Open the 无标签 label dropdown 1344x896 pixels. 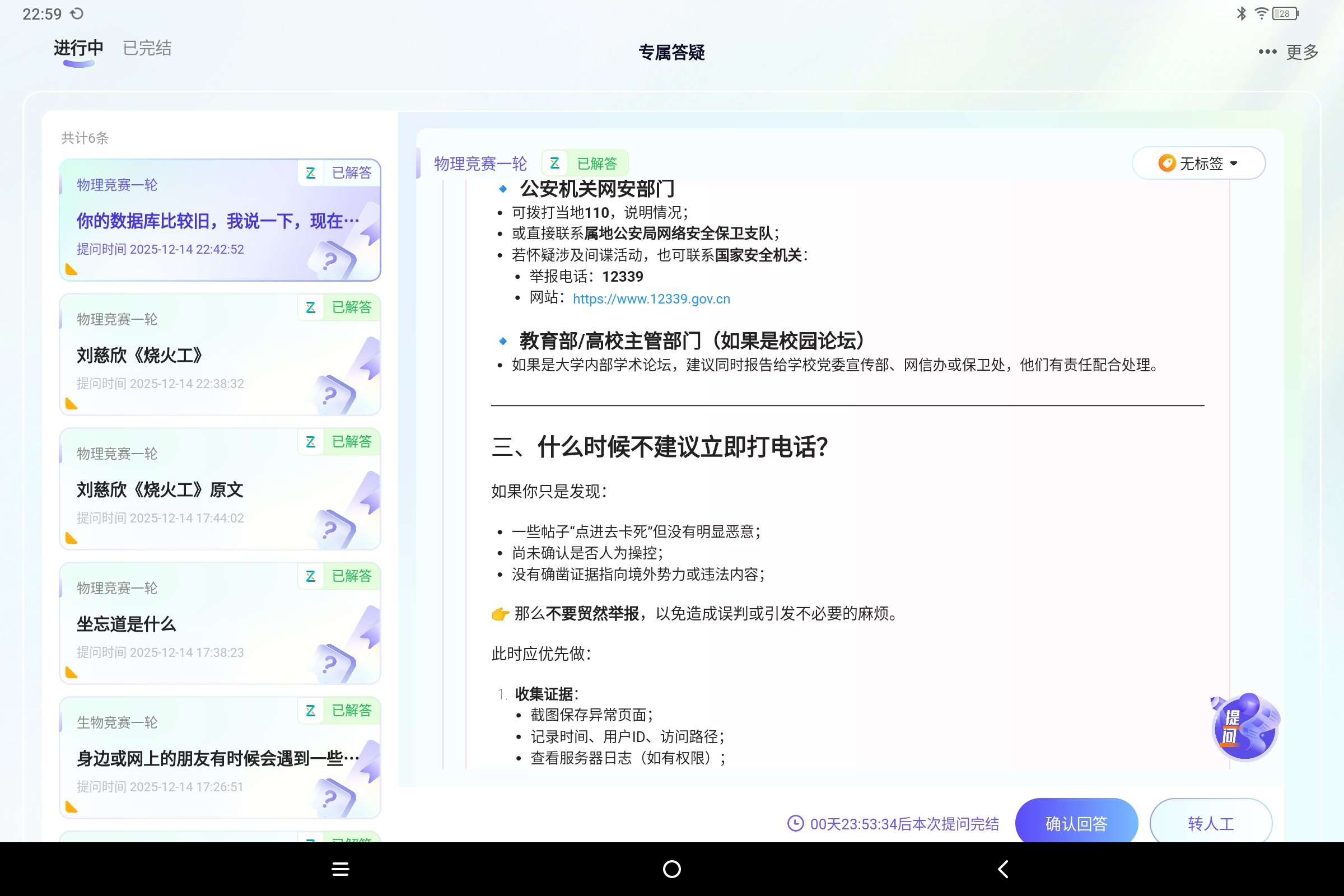[1198, 163]
